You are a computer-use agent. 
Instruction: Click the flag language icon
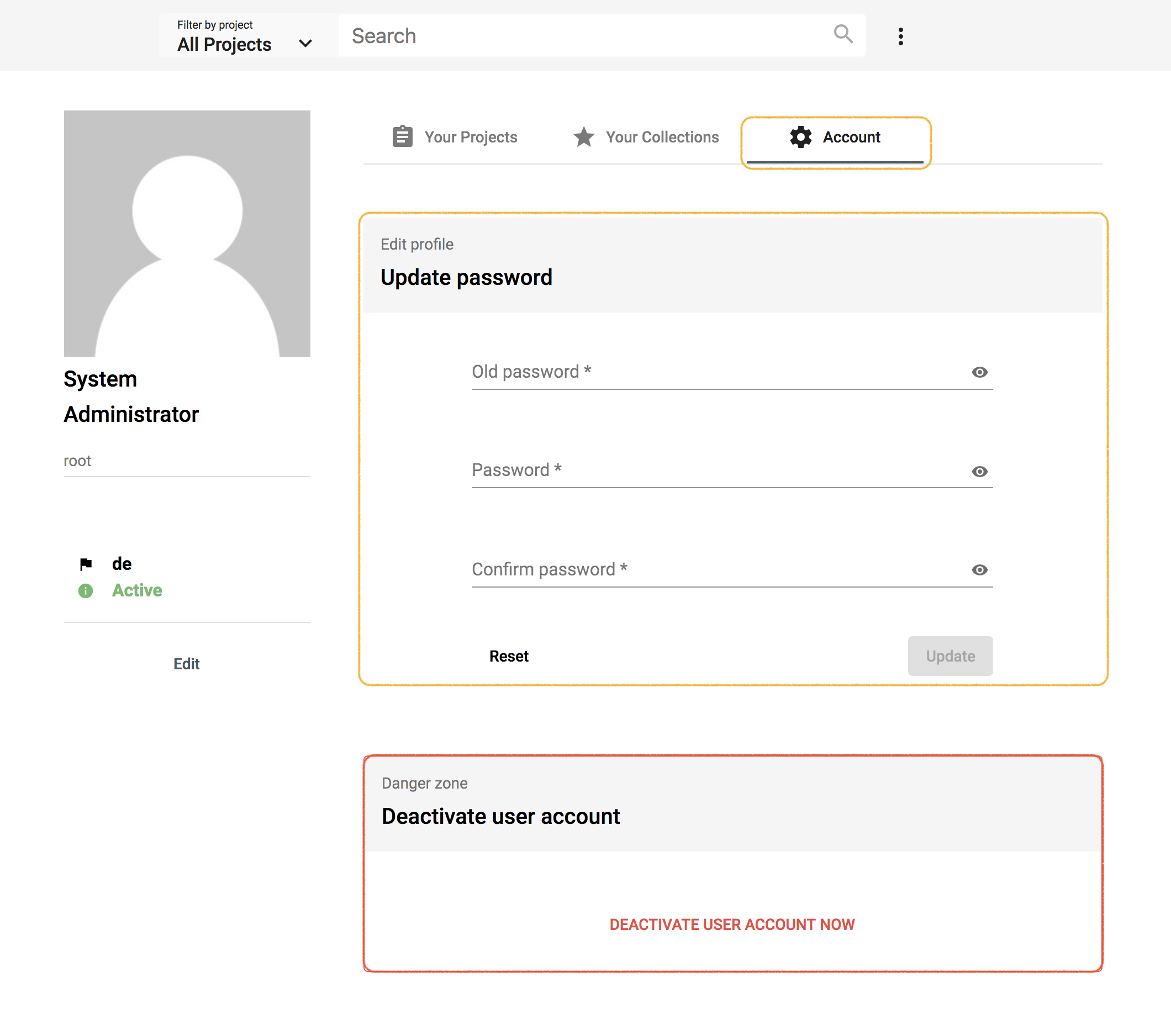click(86, 564)
